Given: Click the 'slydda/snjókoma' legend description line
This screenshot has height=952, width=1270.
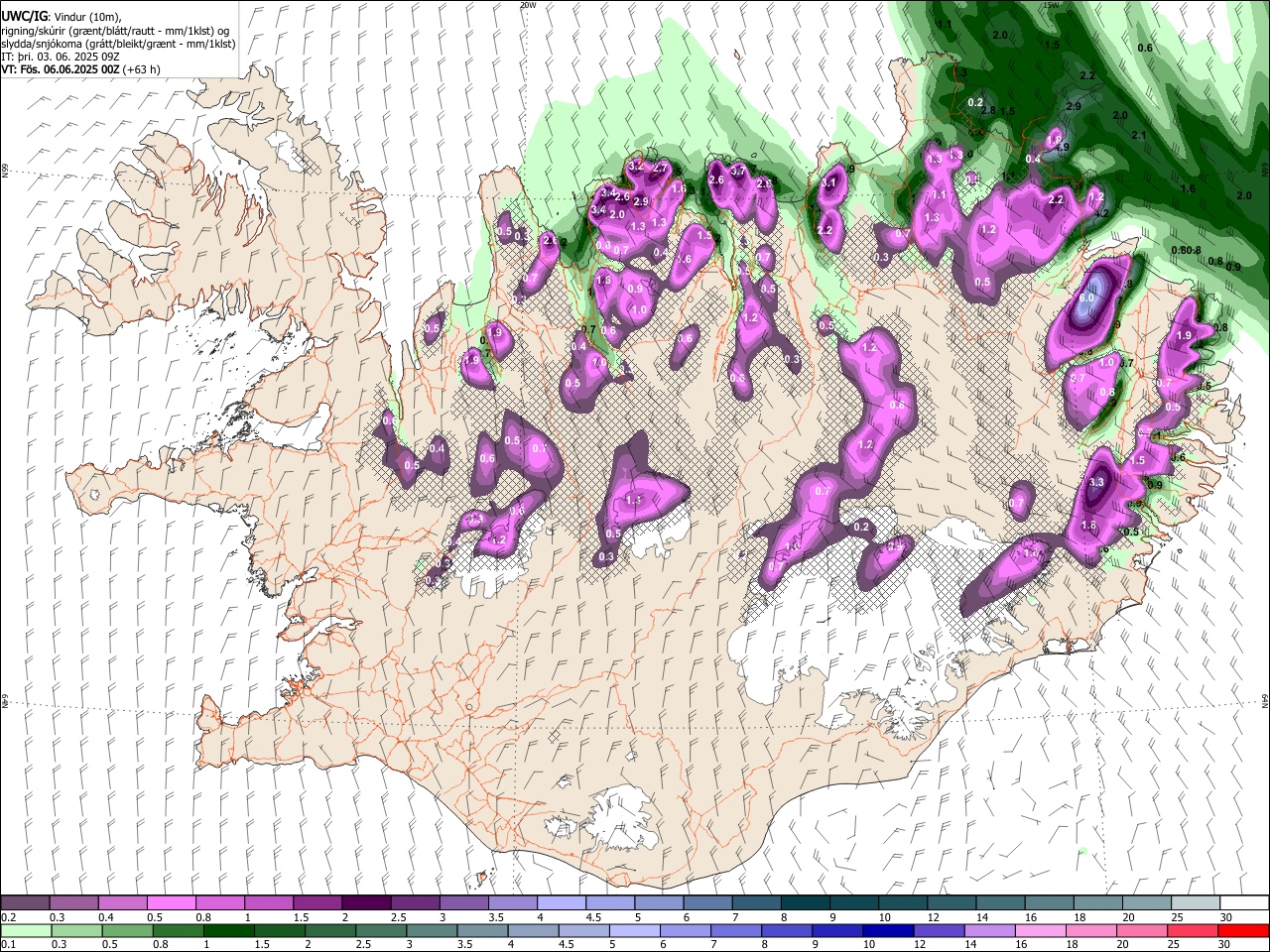Looking at the screenshot, I should [118, 45].
